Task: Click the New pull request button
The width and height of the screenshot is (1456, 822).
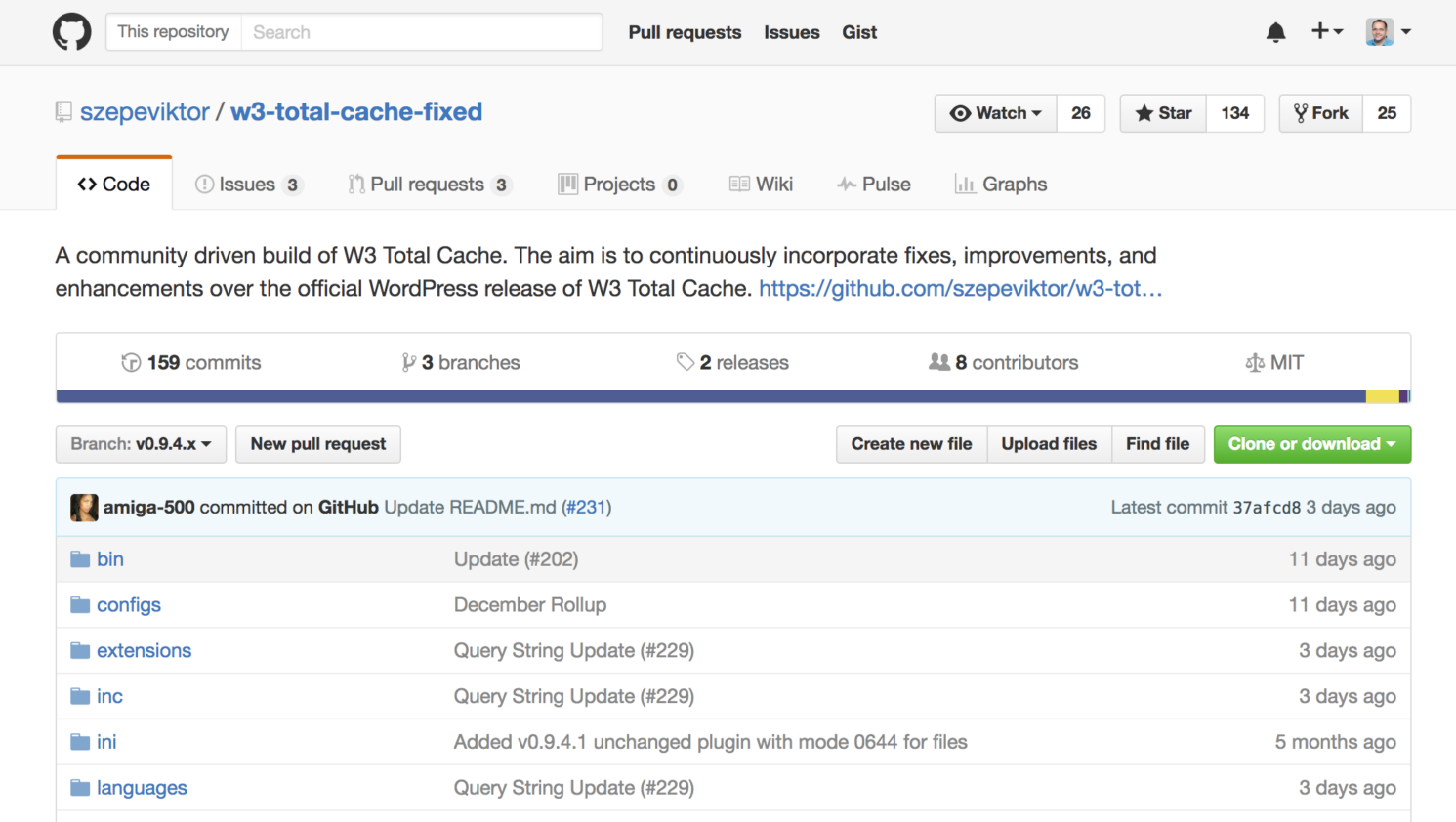Action: (317, 444)
